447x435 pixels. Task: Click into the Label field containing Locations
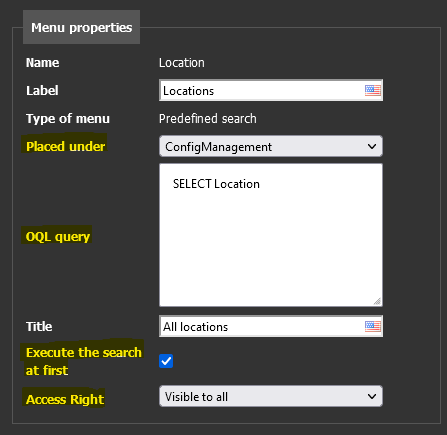[x=271, y=90]
